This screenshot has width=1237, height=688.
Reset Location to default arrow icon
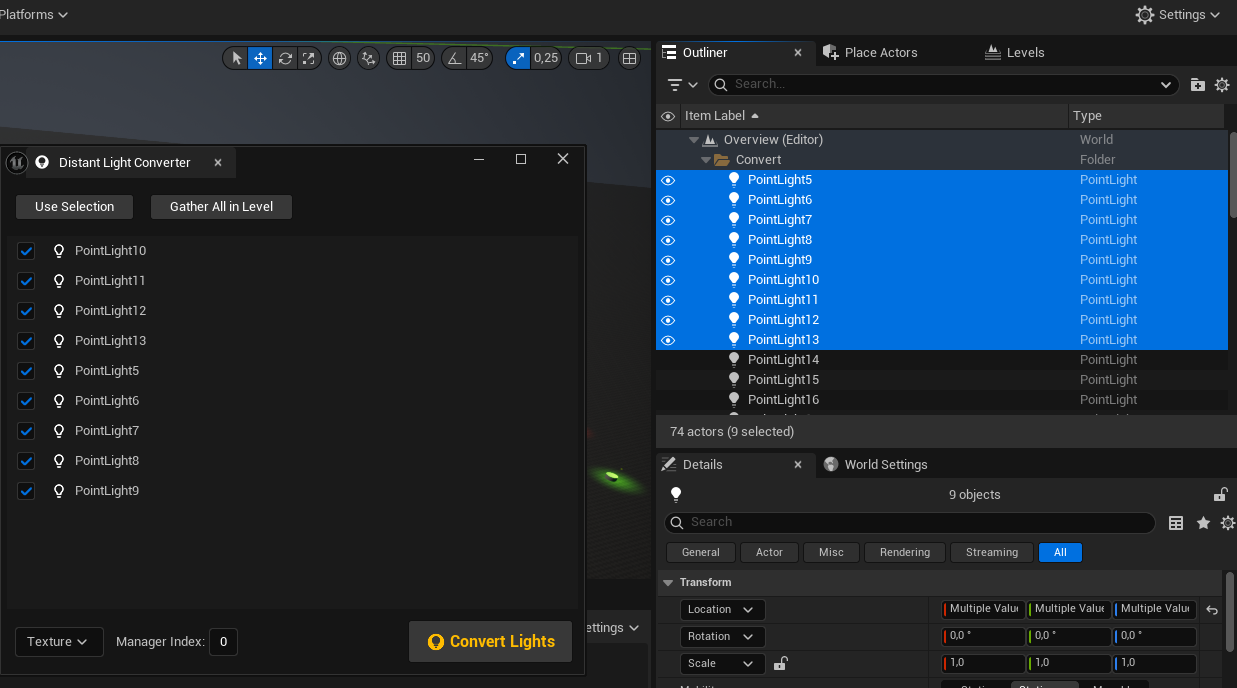(1212, 609)
